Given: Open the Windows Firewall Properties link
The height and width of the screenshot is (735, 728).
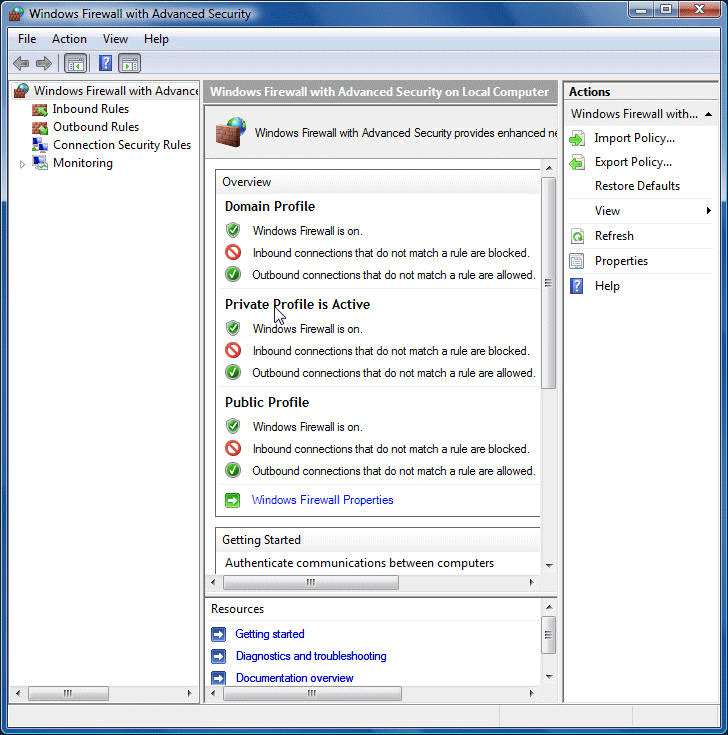Looking at the screenshot, I should [x=323, y=500].
